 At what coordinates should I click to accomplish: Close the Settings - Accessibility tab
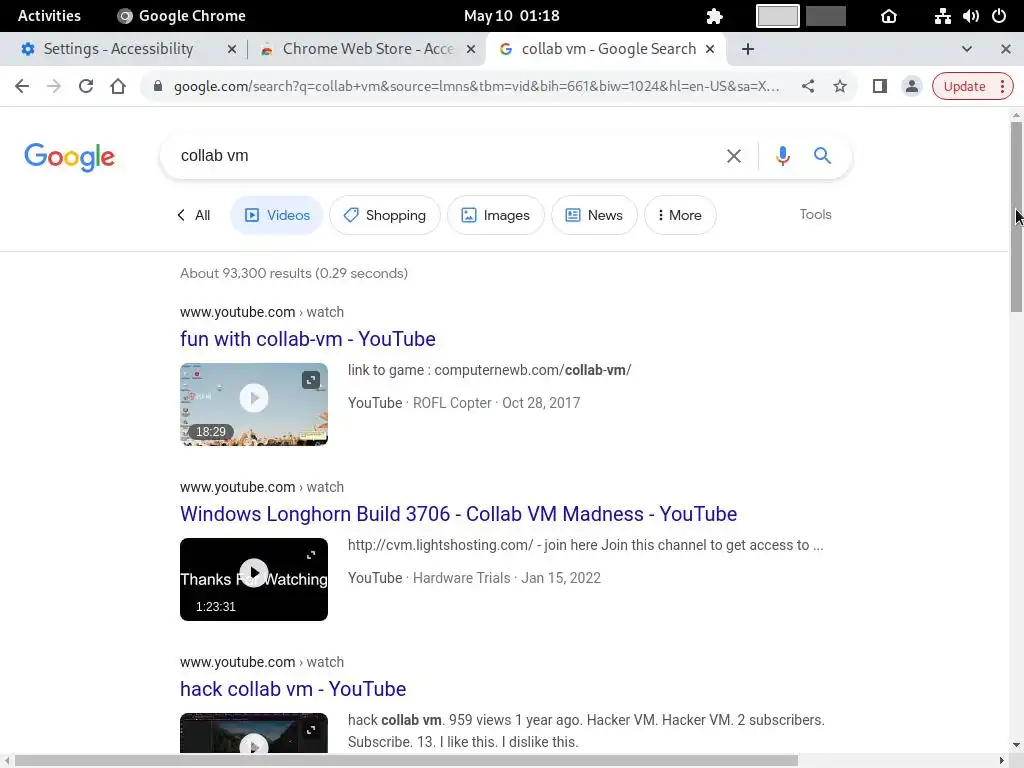pos(231,49)
